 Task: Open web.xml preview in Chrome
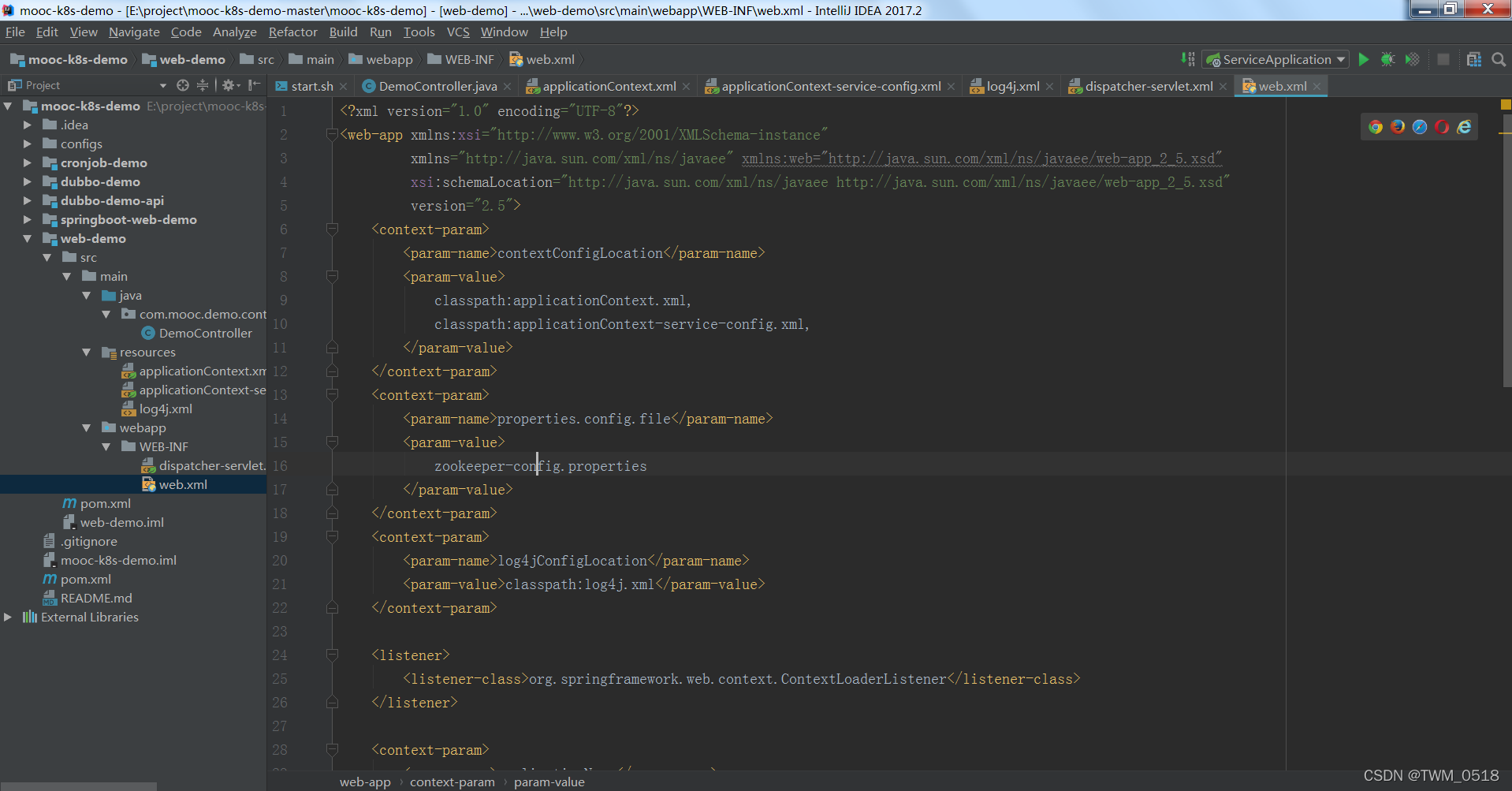(x=1376, y=127)
